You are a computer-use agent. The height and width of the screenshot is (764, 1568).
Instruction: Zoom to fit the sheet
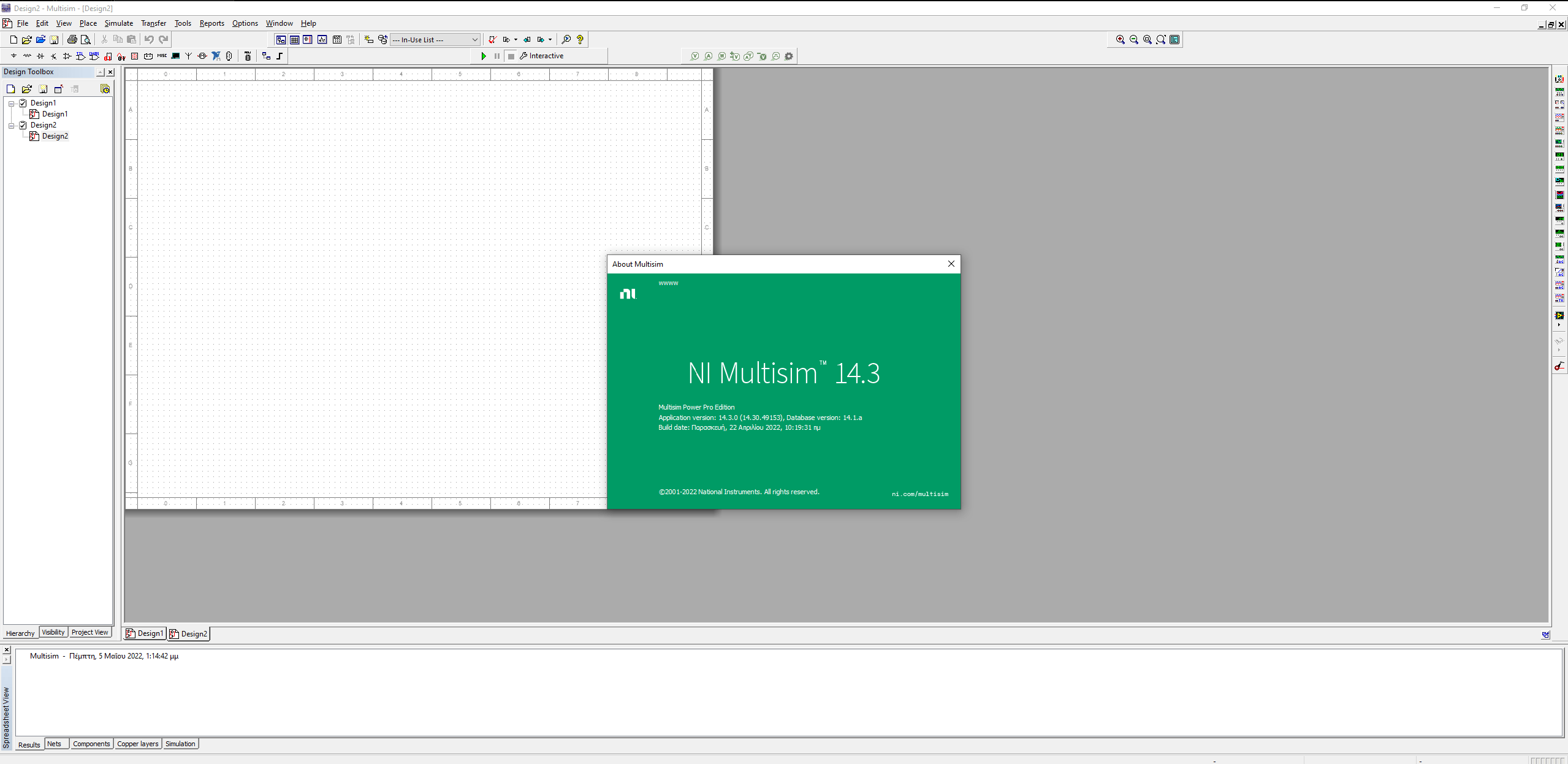tap(1161, 39)
